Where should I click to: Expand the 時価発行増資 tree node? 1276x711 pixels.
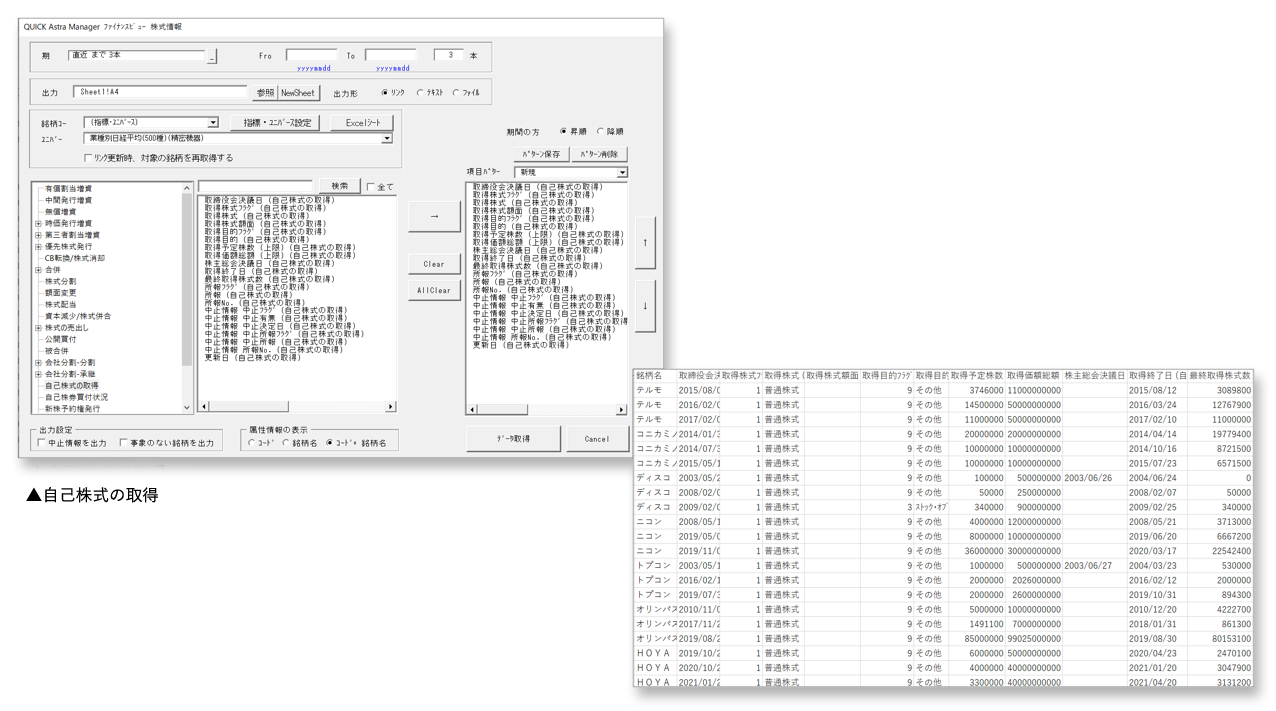(x=39, y=224)
